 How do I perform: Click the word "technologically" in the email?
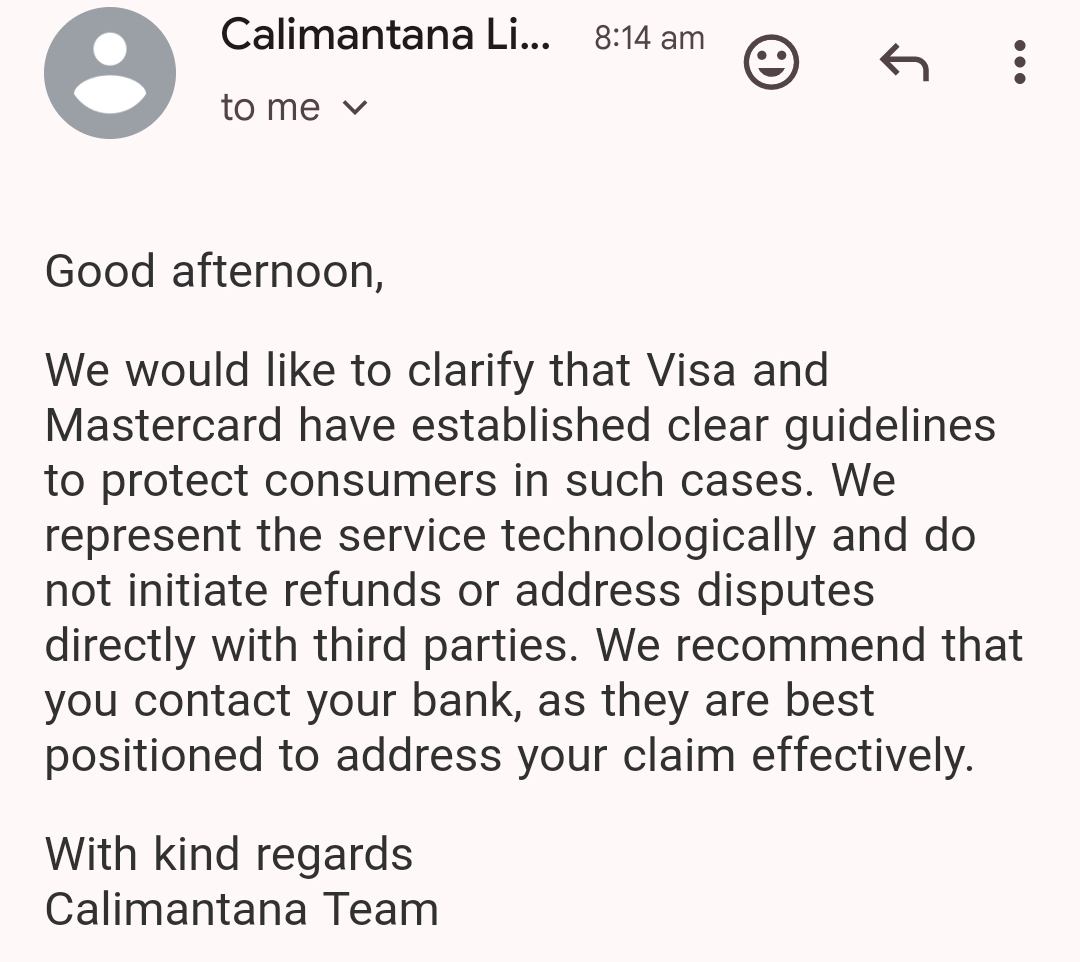click(658, 536)
